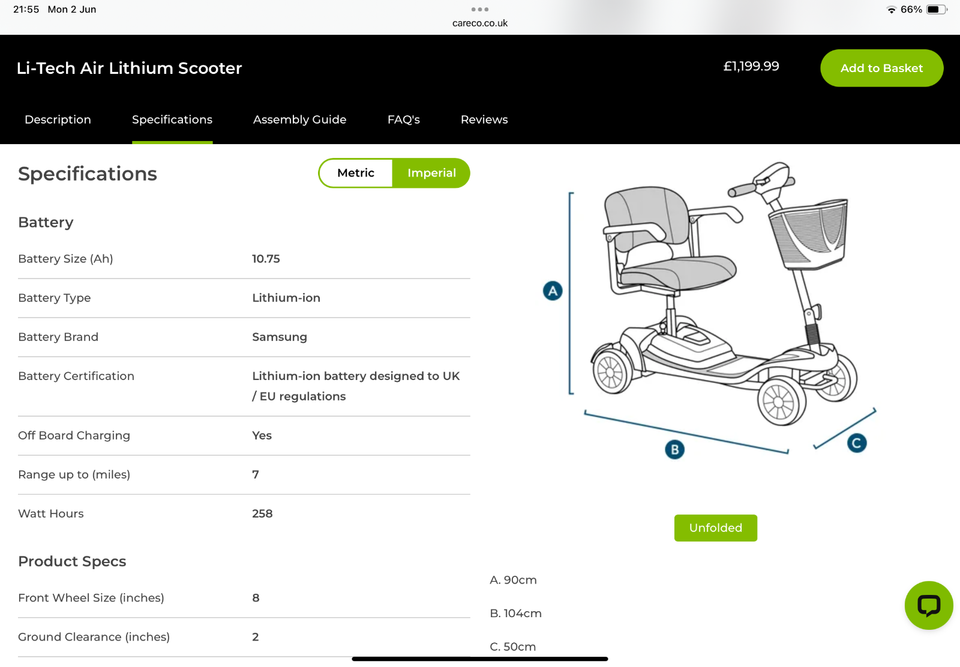This screenshot has height=667, width=960.
Task: Select dimension marker C on the scooter diagram
Action: click(x=855, y=441)
